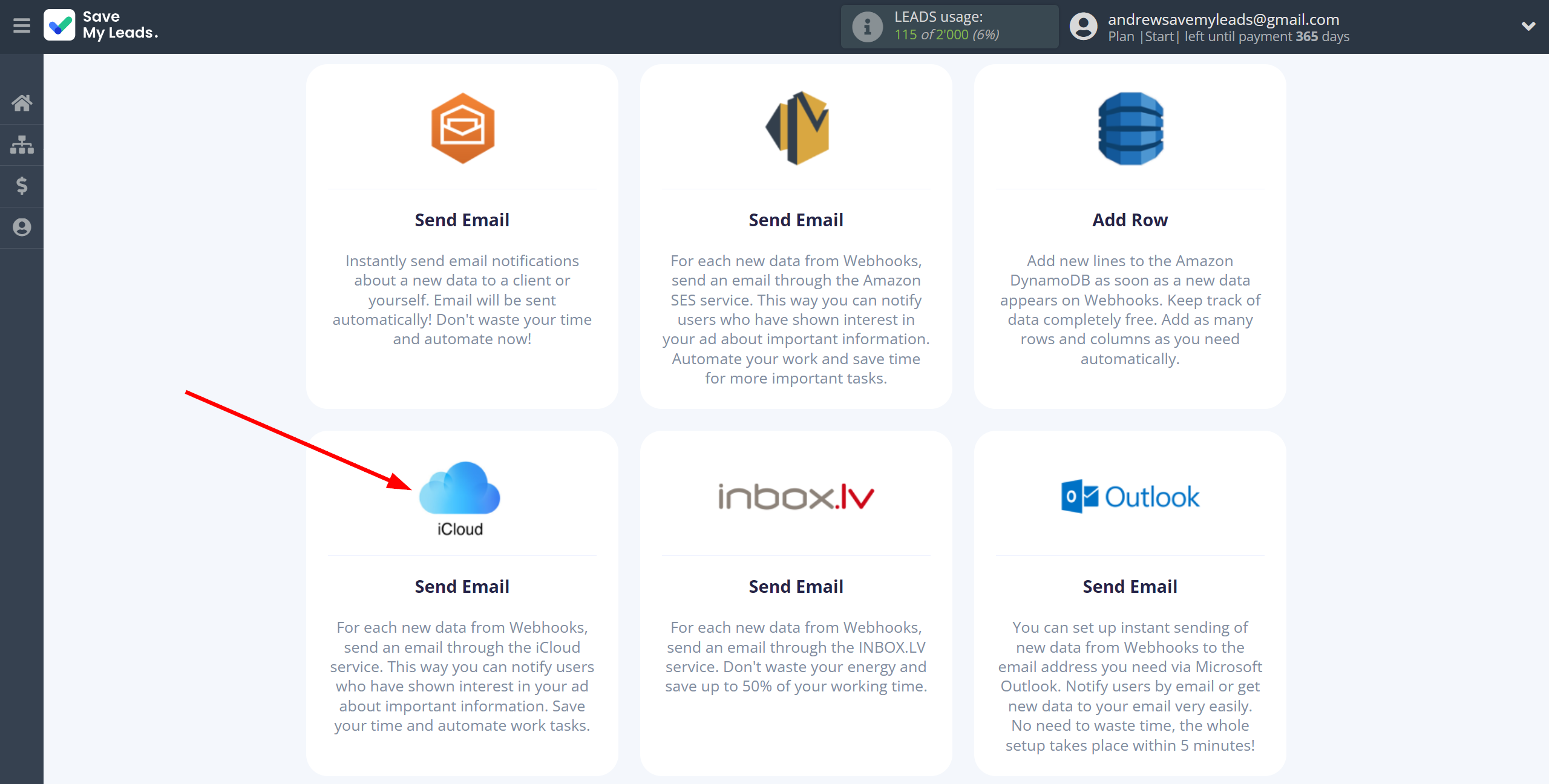Image resolution: width=1549 pixels, height=784 pixels.
Task: Click the iCloud service description text
Action: [462, 676]
